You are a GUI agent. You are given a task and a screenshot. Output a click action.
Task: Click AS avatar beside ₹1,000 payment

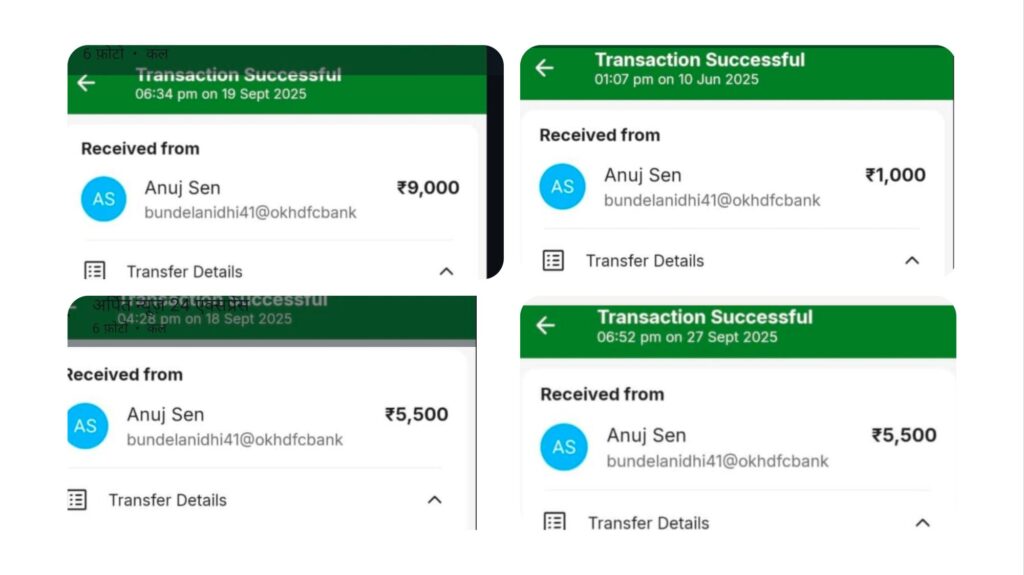[562, 186]
